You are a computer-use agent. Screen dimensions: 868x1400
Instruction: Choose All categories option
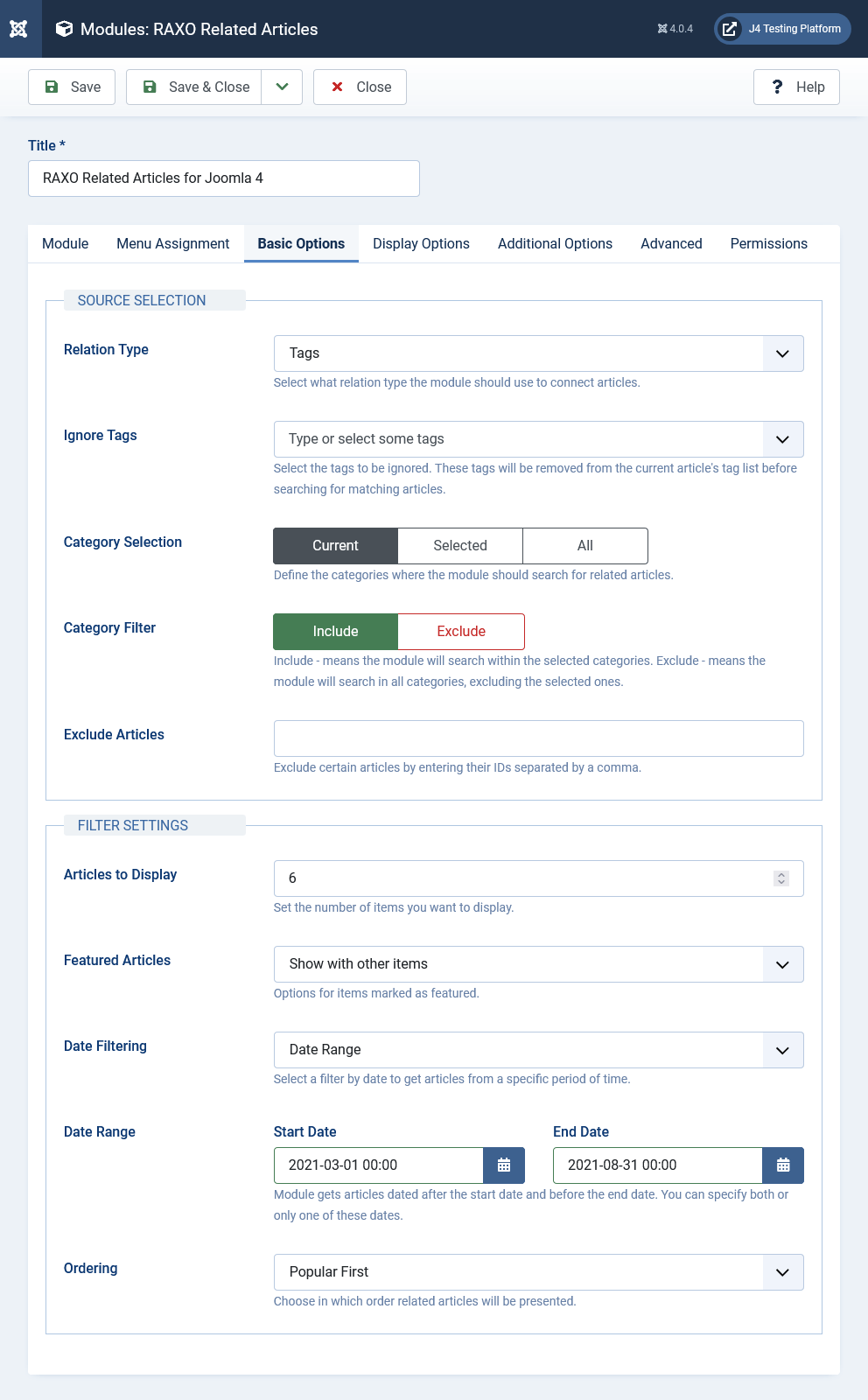585,546
